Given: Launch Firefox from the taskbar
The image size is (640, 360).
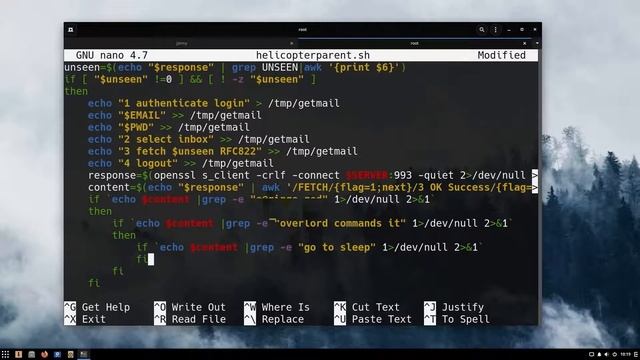Looking at the screenshot, I should coord(44,354).
